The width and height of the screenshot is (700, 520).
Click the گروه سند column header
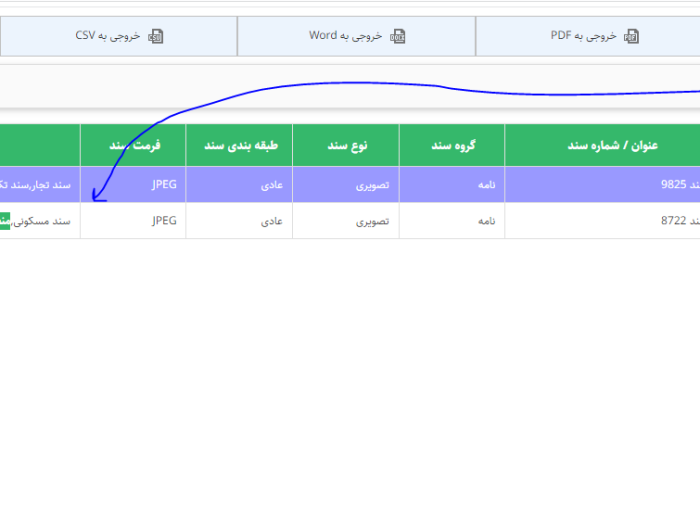[x=452, y=145]
